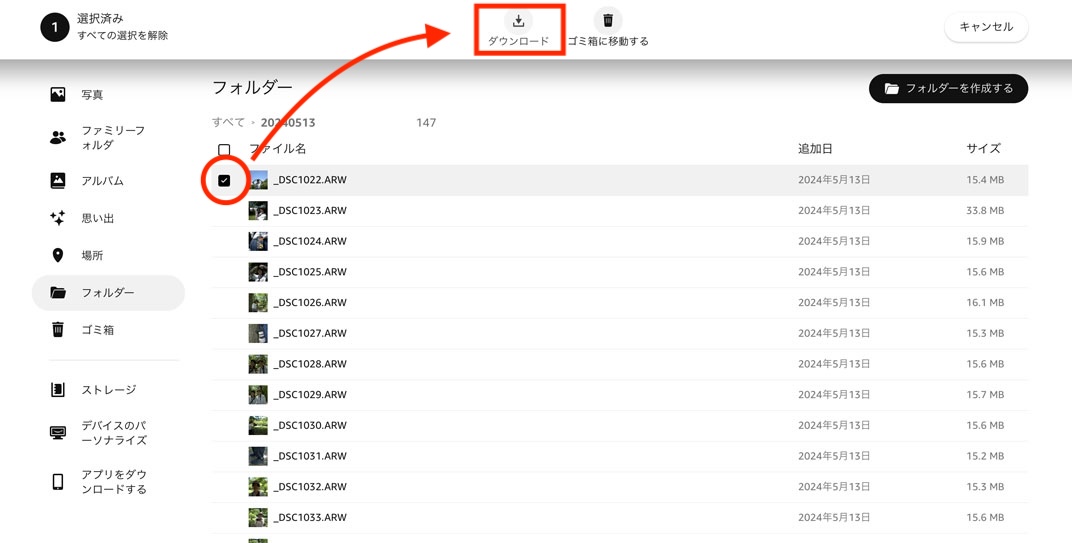Sort by the 追加日 column header

(815, 148)
